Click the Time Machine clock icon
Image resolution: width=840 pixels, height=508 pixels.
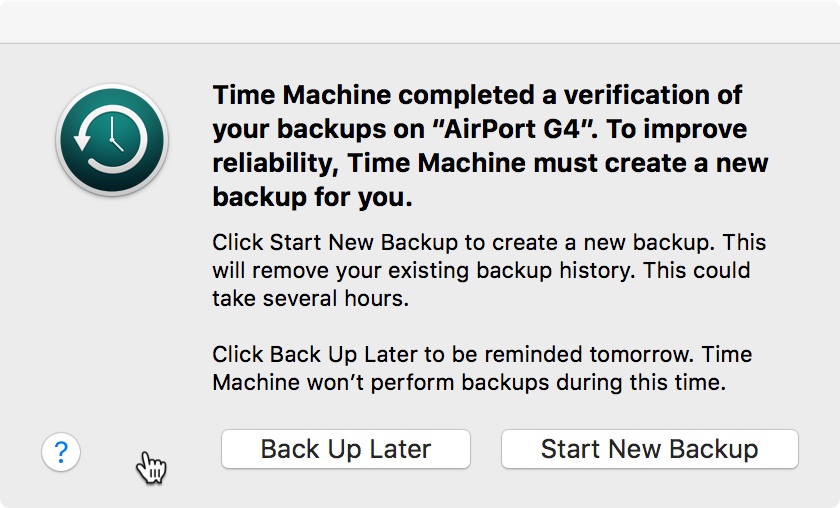(112, 139)
